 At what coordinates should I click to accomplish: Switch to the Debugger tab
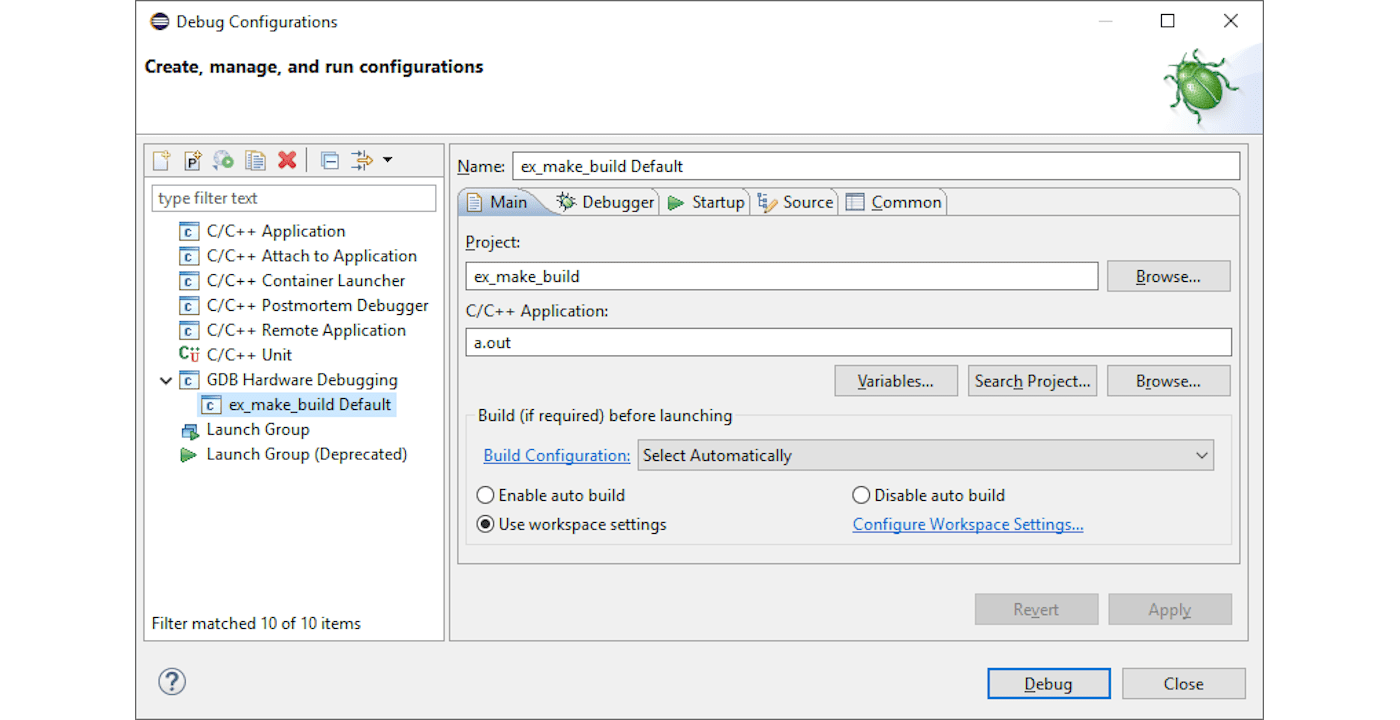(x=606, y=202)
